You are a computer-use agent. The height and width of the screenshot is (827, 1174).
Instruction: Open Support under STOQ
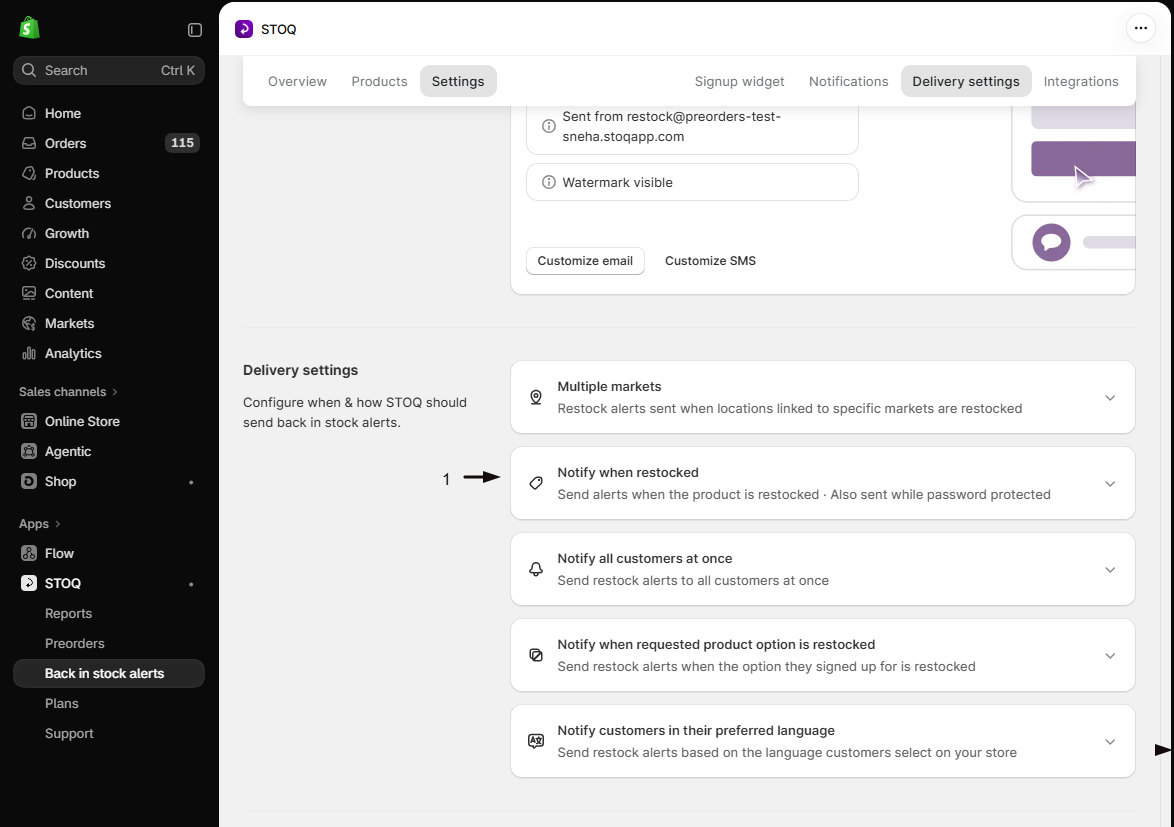coord(69,733)
